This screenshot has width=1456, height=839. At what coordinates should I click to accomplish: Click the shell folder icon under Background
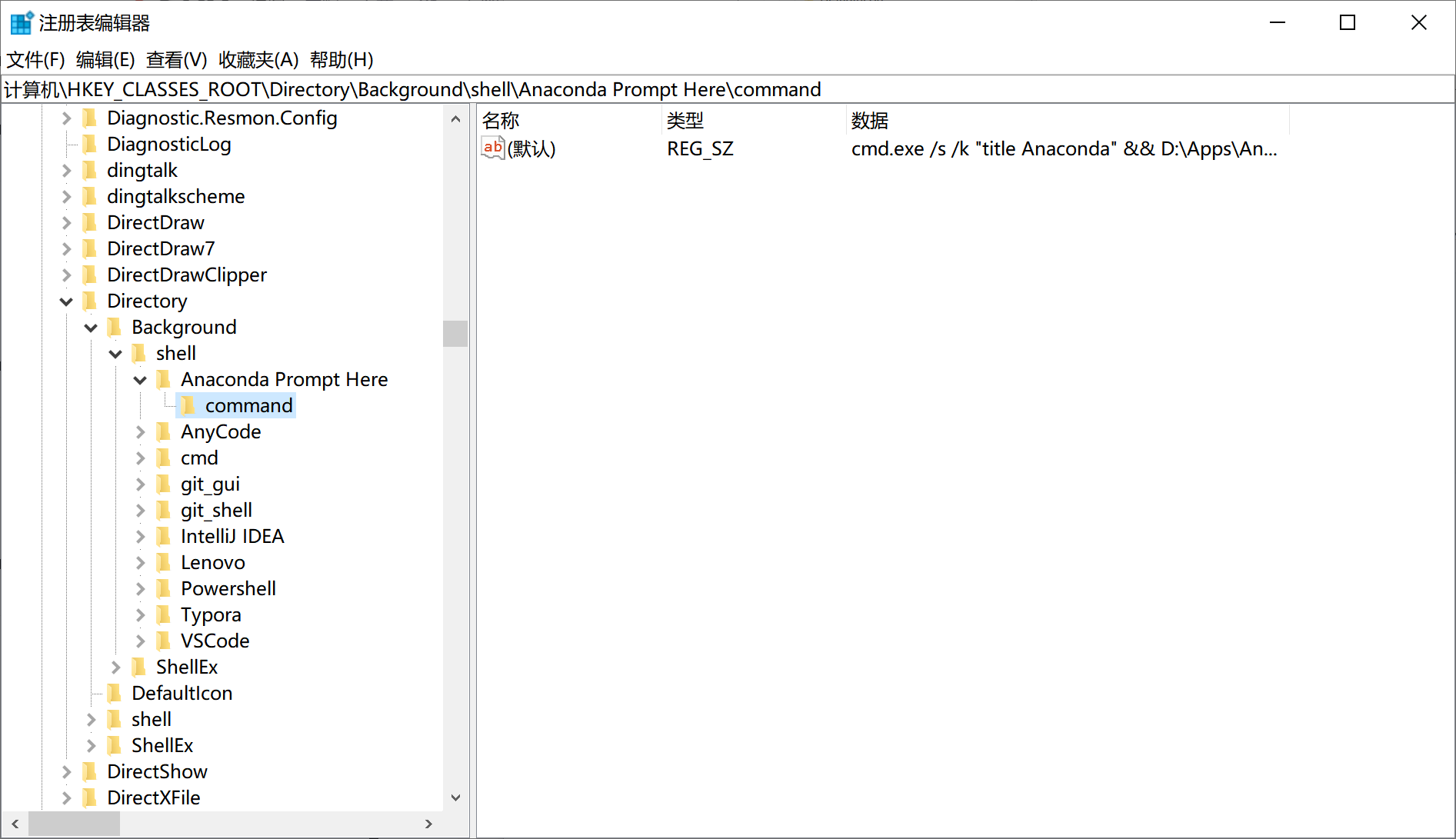pyautogui.click(x=139, y=353)
